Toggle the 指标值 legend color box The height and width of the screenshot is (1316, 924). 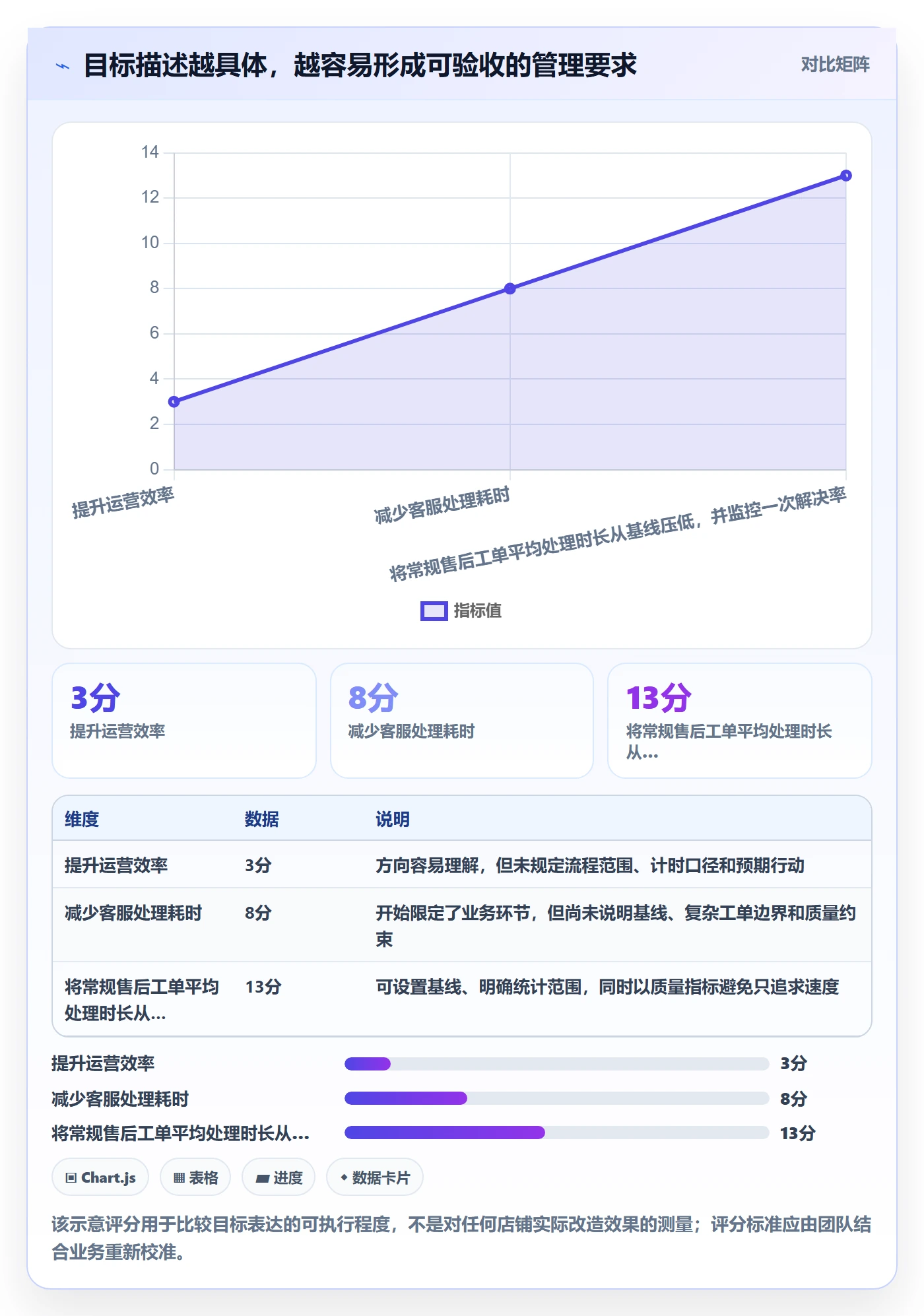434,611
